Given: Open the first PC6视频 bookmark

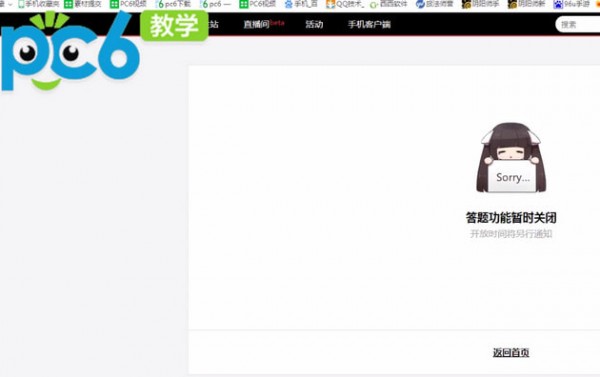Looking at the screenshot, I should 129,4.
